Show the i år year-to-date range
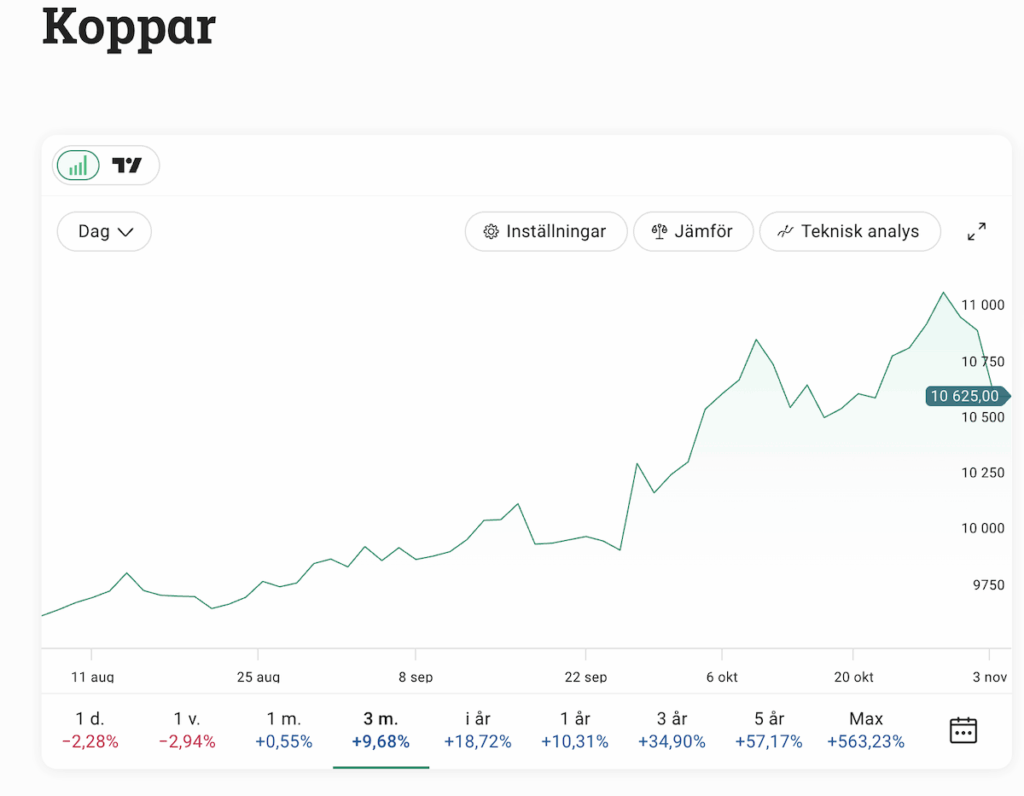The height and width of the screenshot is (796, 1024). tap(478, 730)
